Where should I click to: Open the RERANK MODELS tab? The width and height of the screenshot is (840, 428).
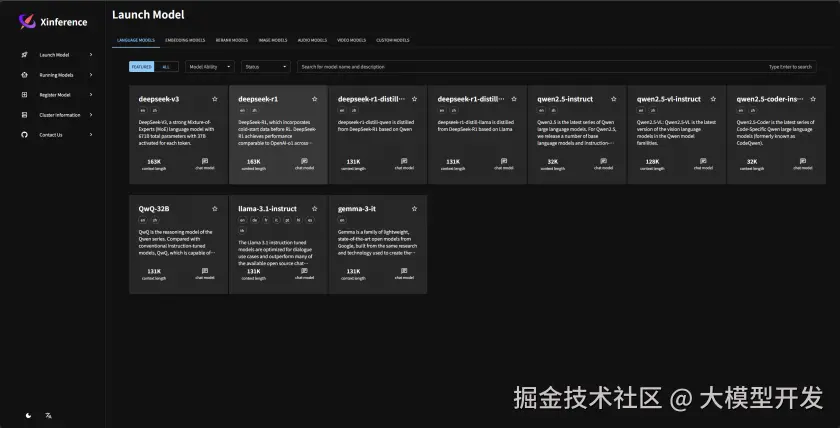(x=232, y=40)
